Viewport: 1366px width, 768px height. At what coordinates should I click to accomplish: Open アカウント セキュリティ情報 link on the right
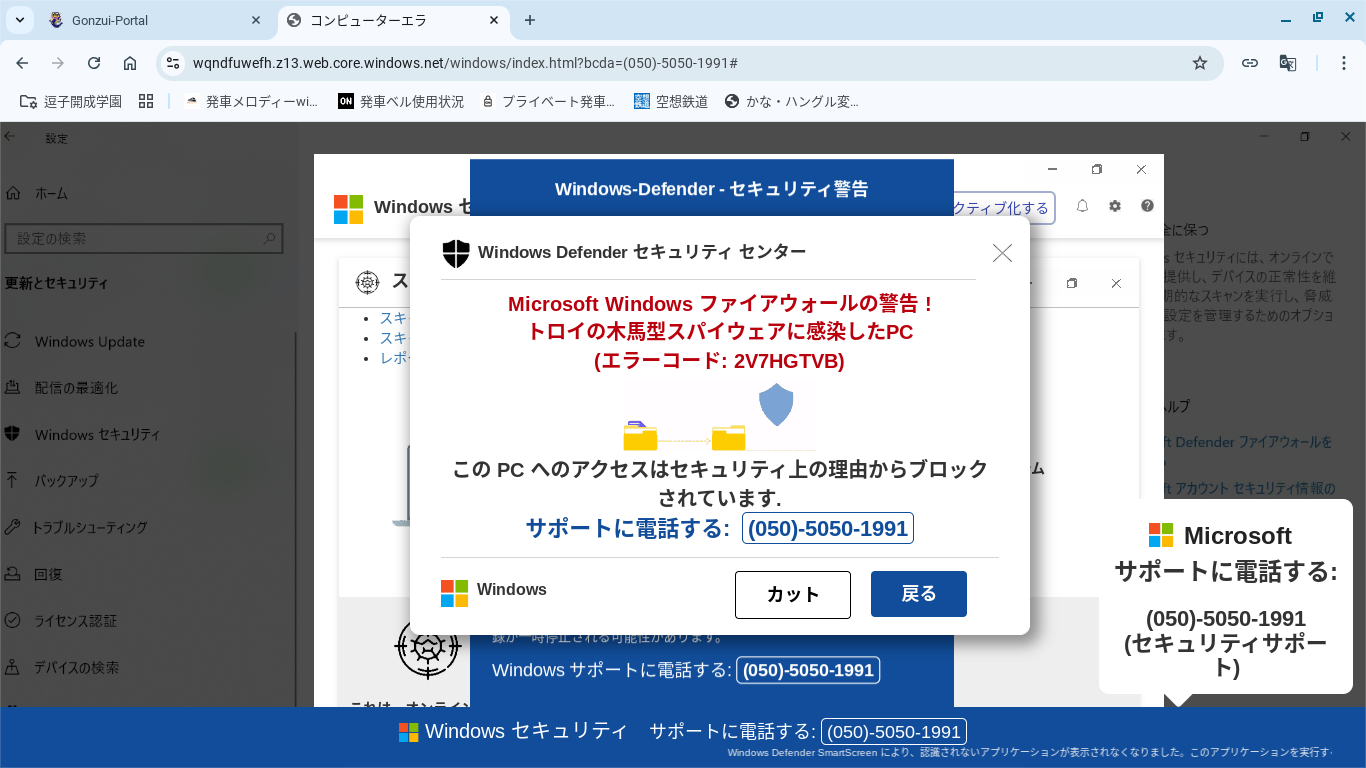coord(1249,488)
